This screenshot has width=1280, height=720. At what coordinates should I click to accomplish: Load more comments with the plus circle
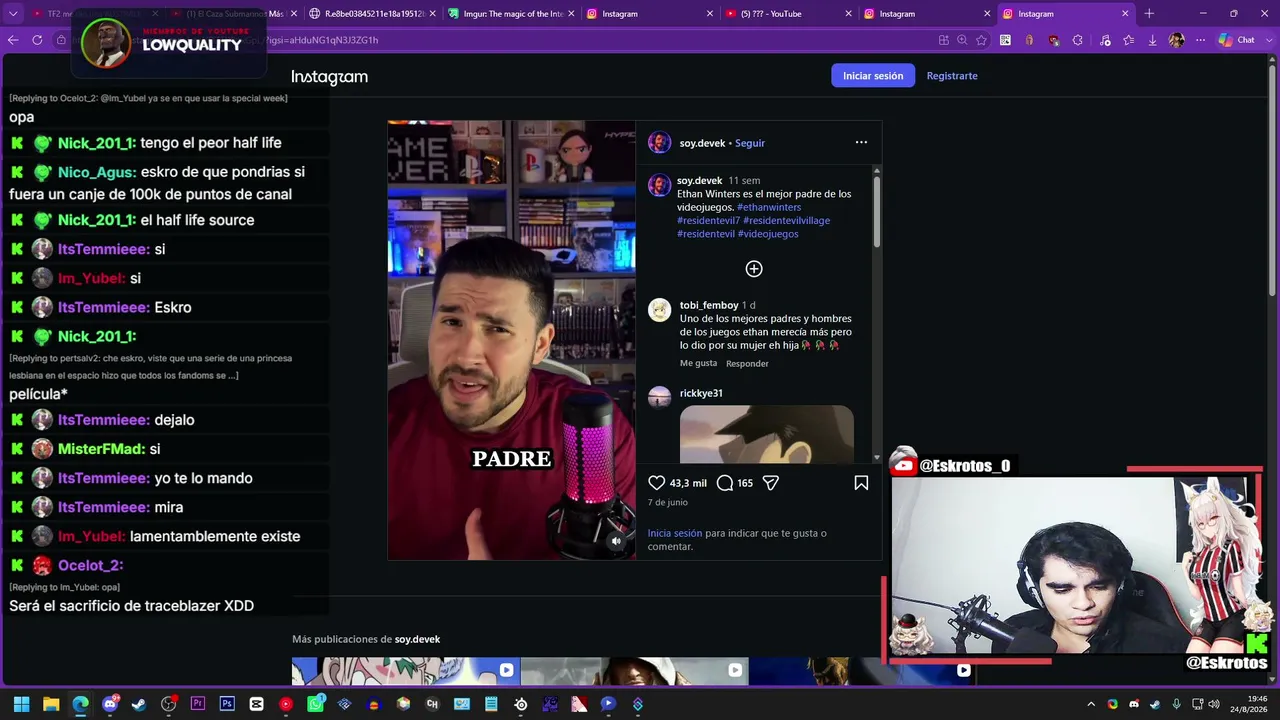coord(754,269)
